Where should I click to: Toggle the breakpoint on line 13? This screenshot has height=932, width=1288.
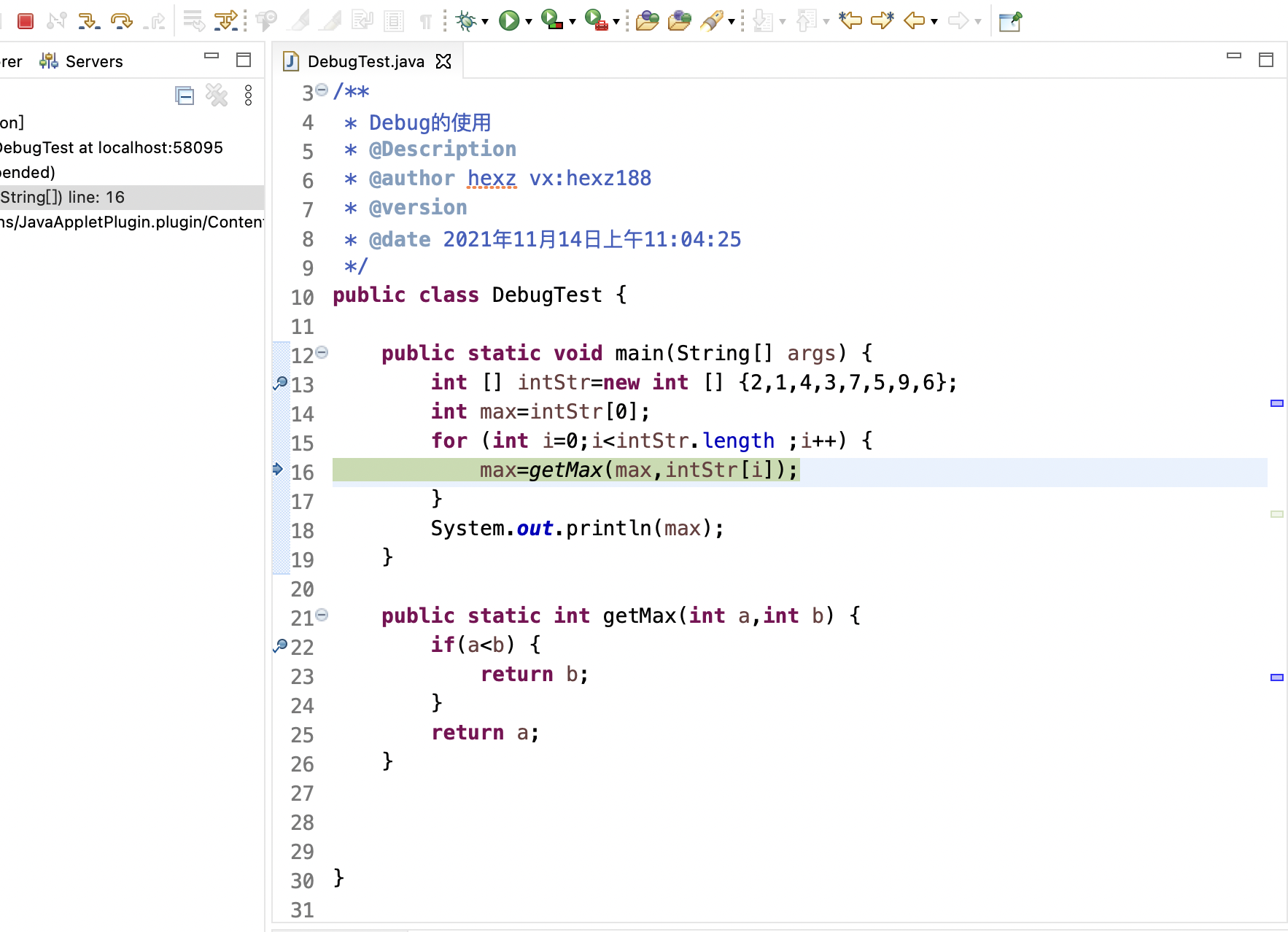pos(280,383)
